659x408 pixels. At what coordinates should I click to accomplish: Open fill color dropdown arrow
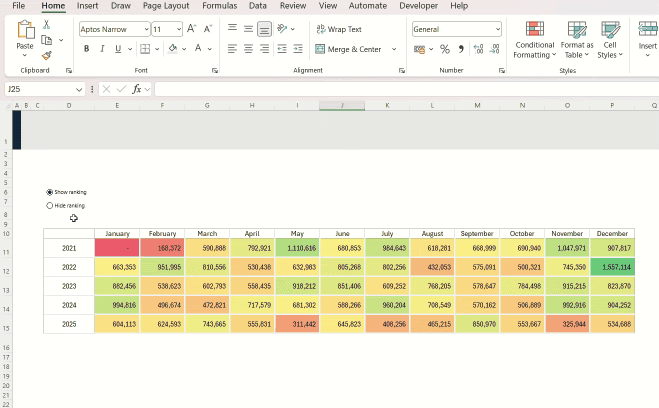(184, 49)
